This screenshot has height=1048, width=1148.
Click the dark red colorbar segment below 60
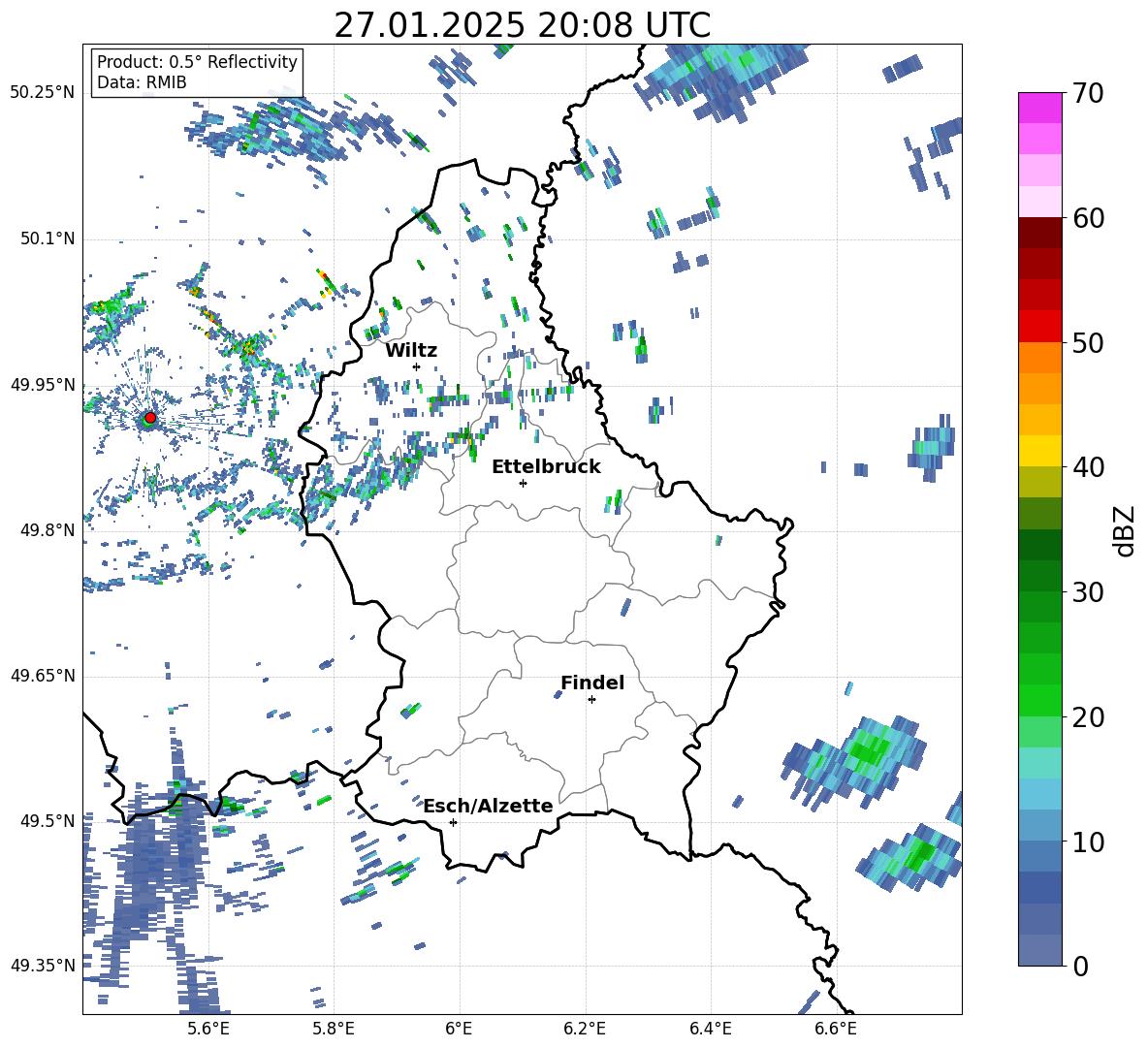[x=1040, y=233]
